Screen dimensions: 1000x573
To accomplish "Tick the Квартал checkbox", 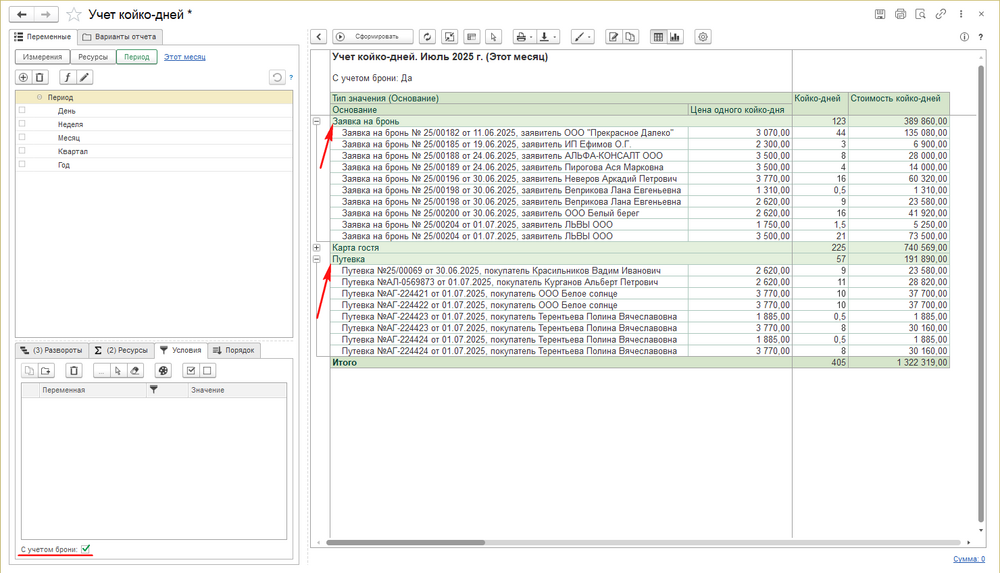I will pos(22,151).
